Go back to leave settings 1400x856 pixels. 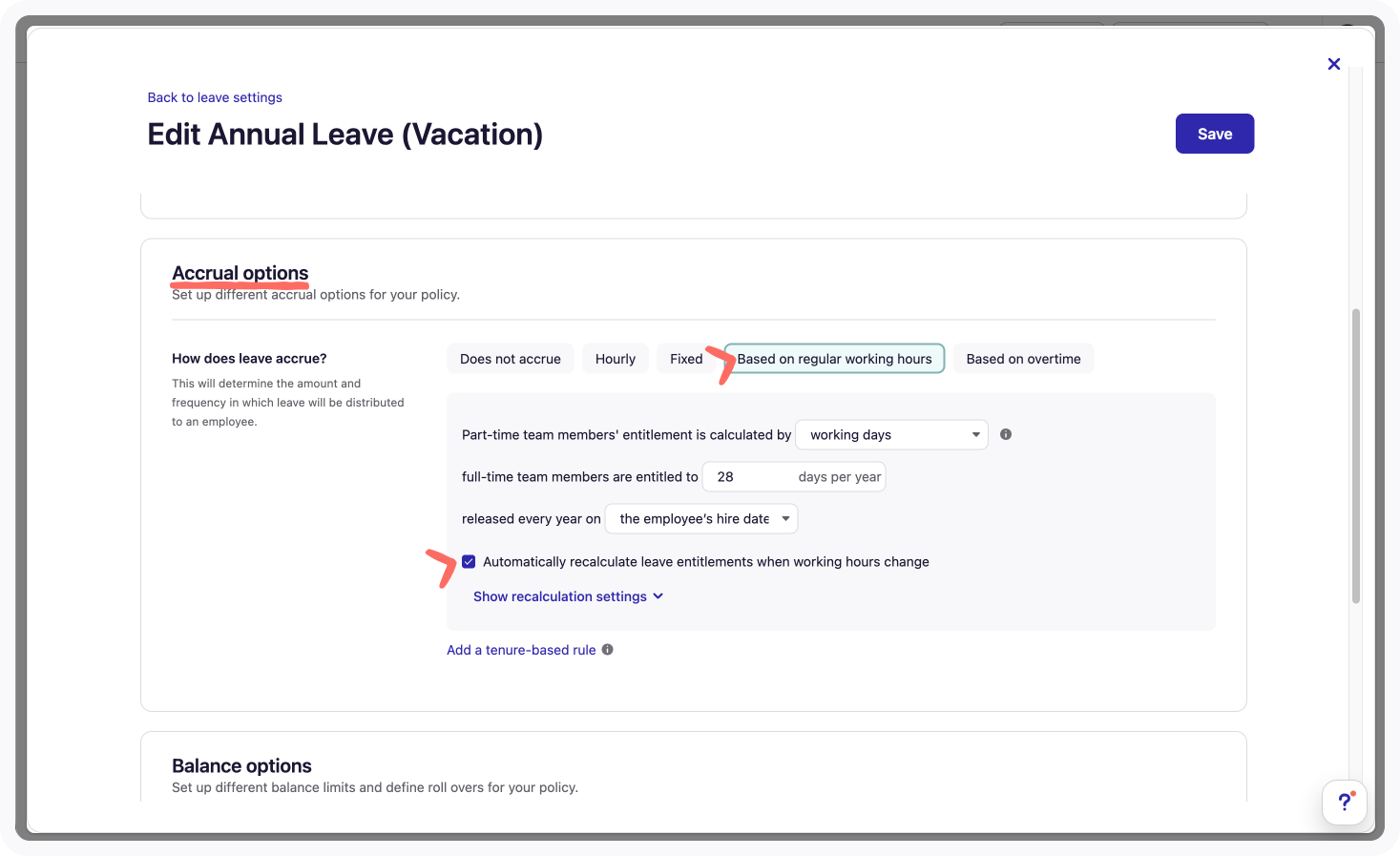[x=215, y=97]
